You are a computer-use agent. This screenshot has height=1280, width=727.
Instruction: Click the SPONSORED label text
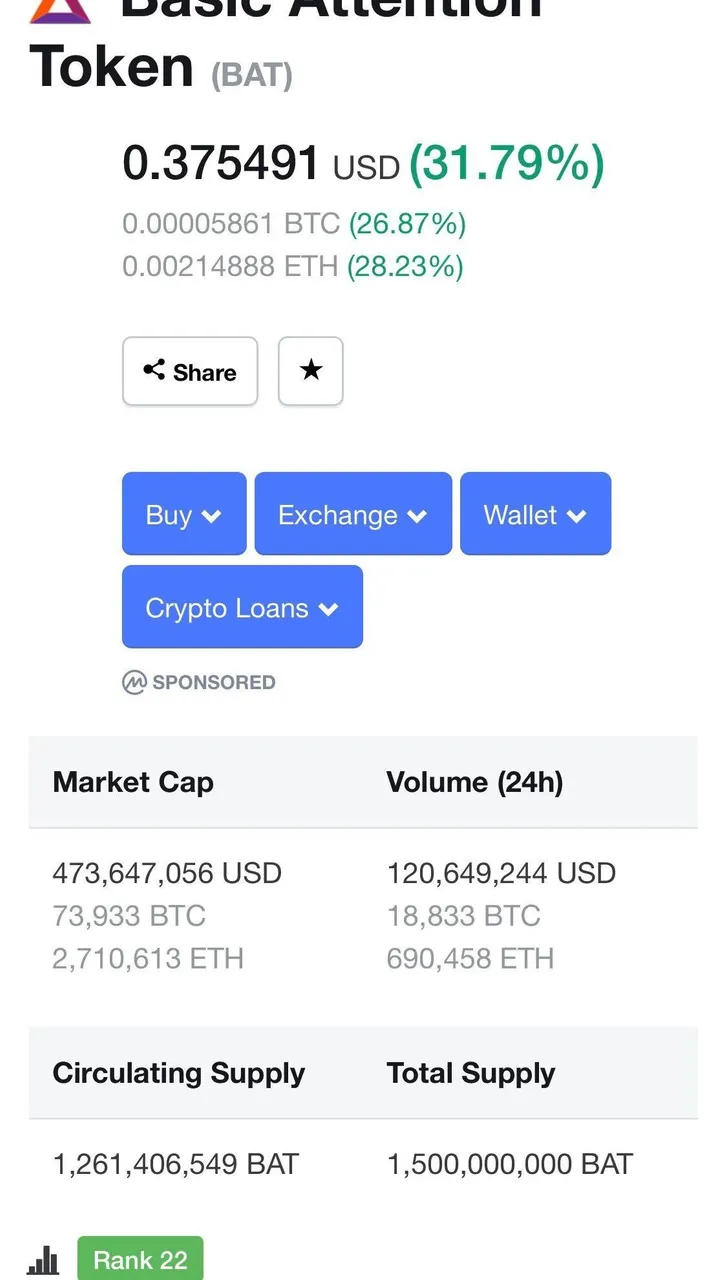[213, 682]
